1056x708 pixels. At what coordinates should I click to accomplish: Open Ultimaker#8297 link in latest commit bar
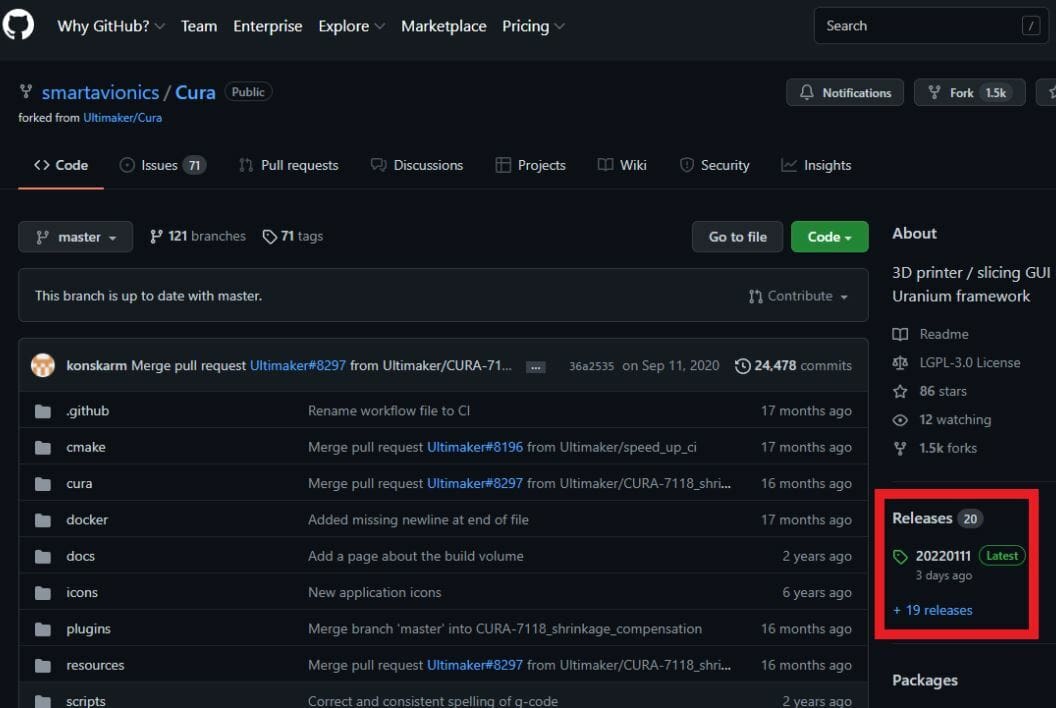tap(298, 365)
